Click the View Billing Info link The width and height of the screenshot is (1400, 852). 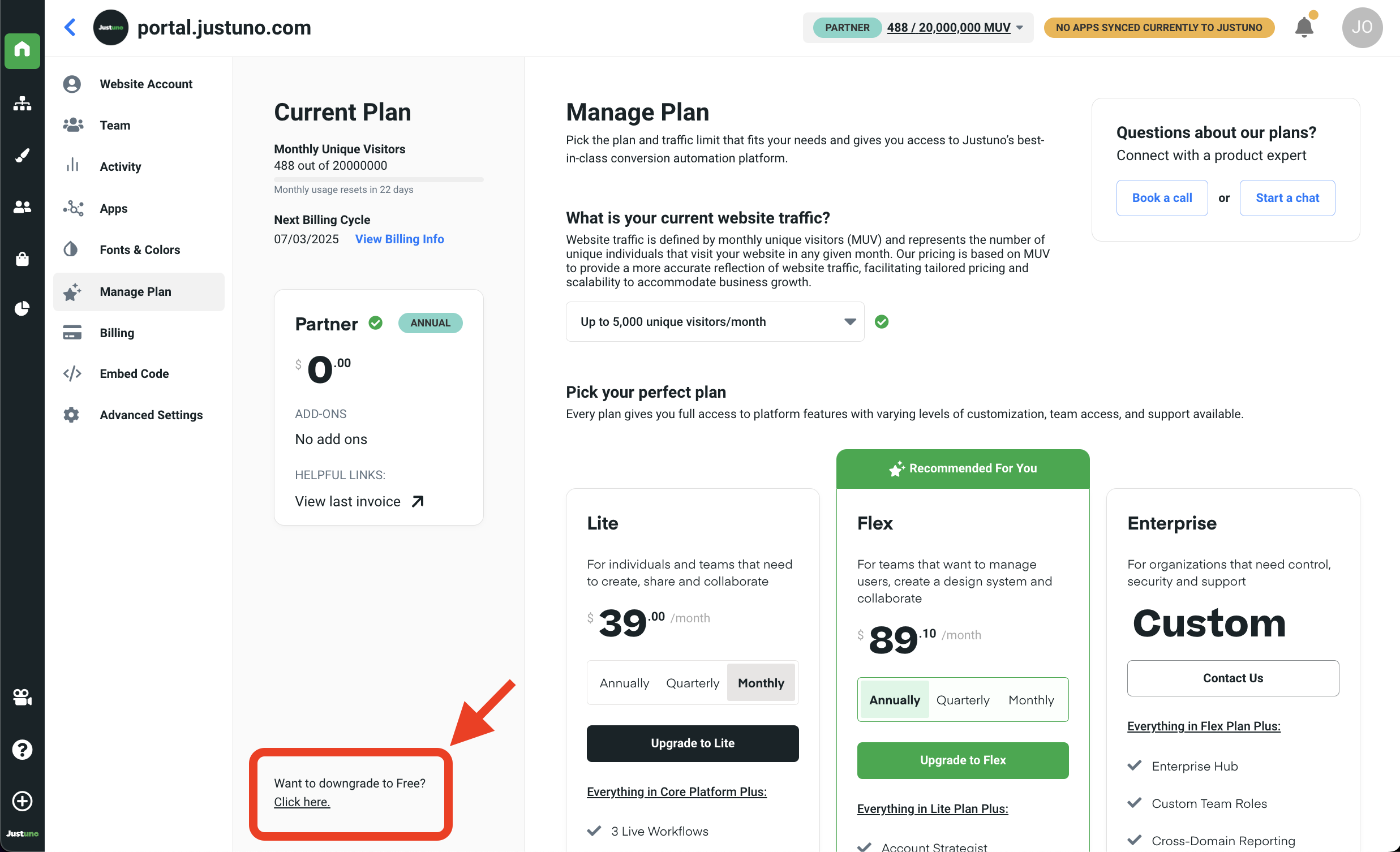[400, 239]
